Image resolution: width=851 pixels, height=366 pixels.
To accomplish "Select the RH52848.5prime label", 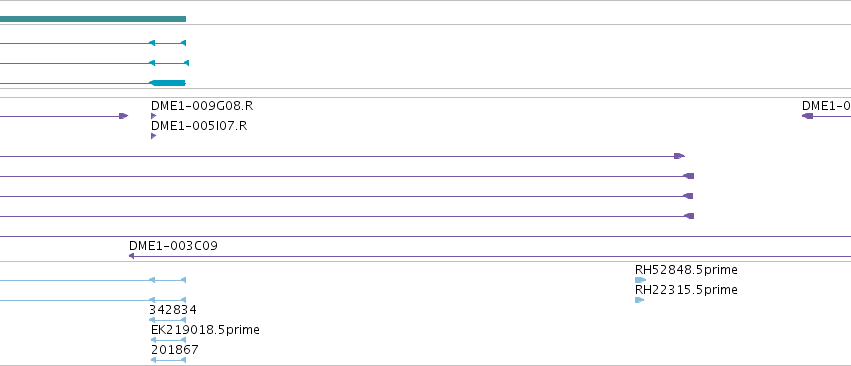I will (x=686, y=270).
